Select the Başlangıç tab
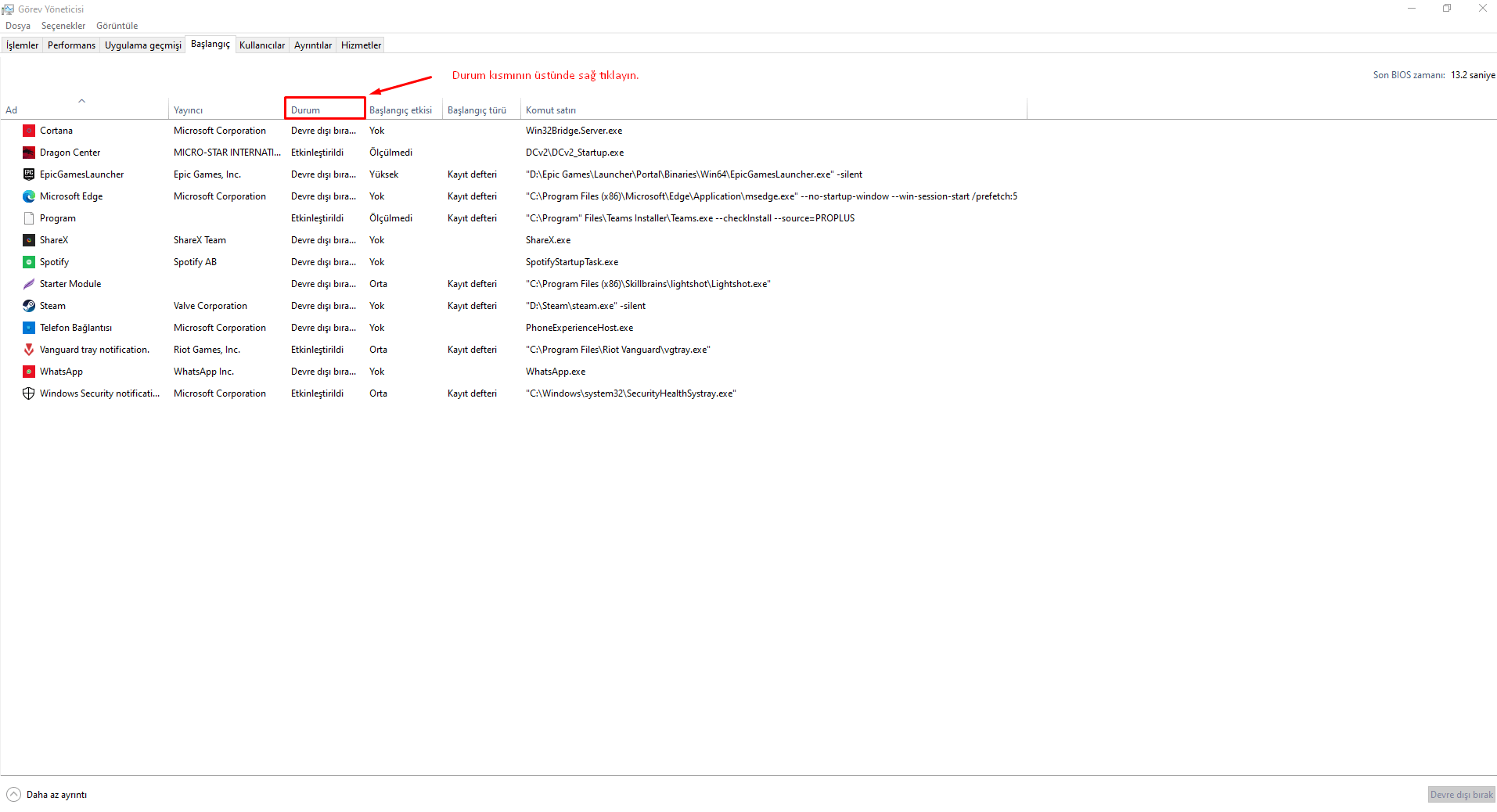1497x812 pixels. 211,45
